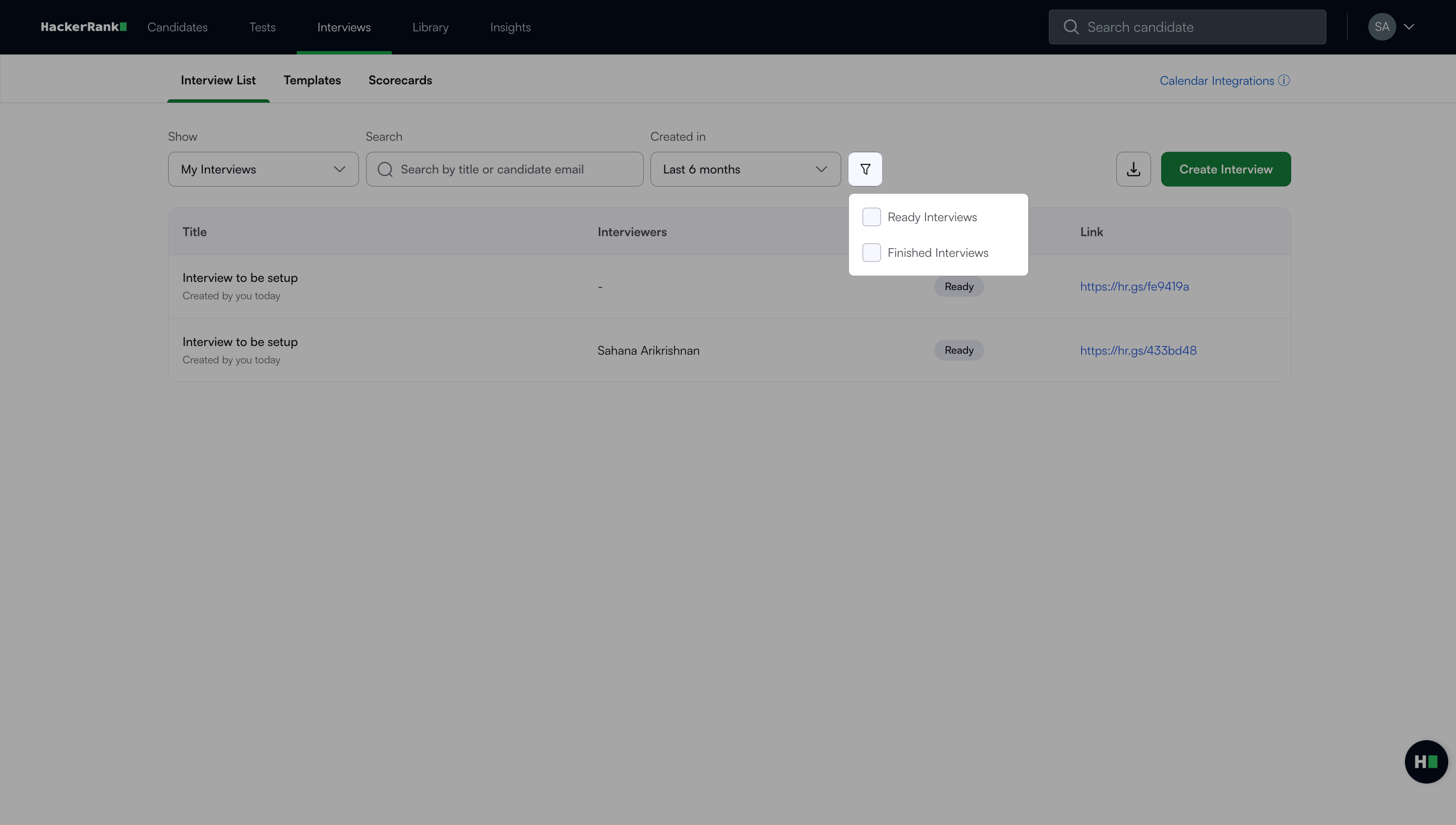Switch to the Templates tab
Image resolution: width=1456 pixels, height=825 pixels.
coord(312,80)
